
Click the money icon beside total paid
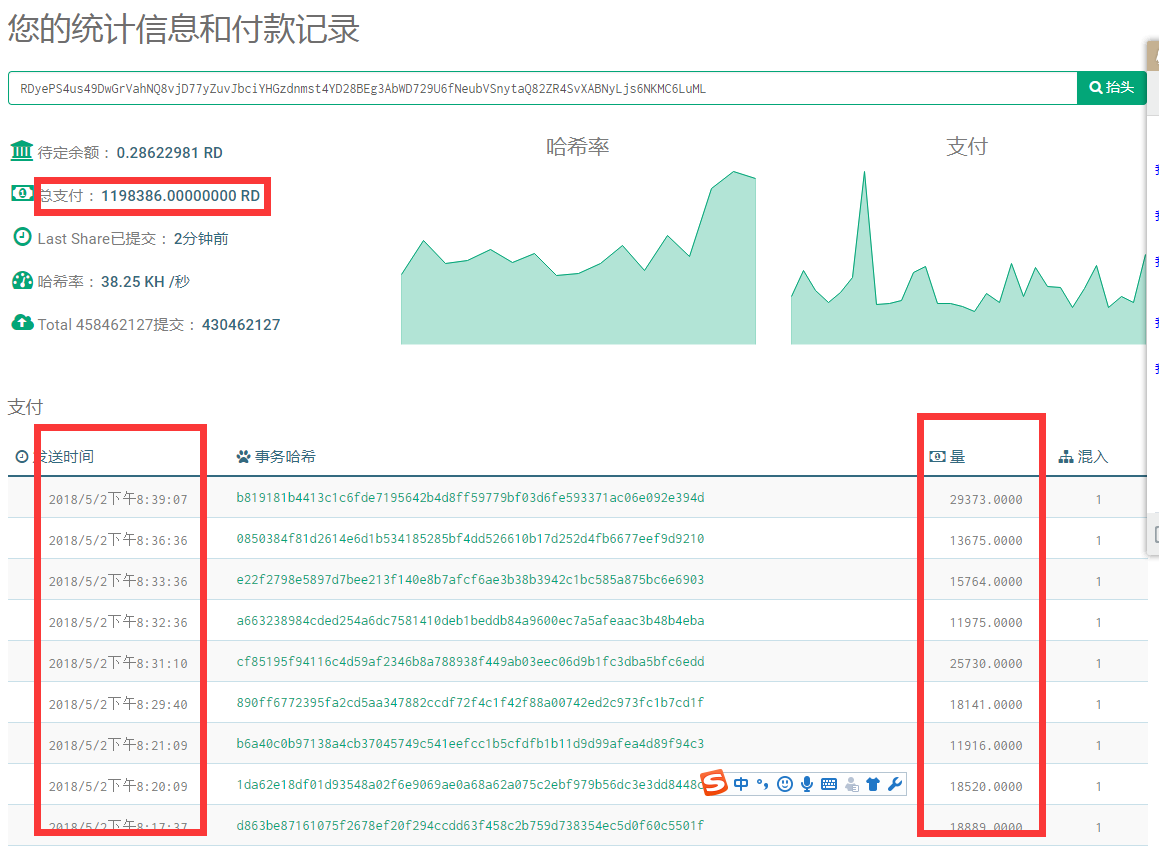click(x=21, y=194)
